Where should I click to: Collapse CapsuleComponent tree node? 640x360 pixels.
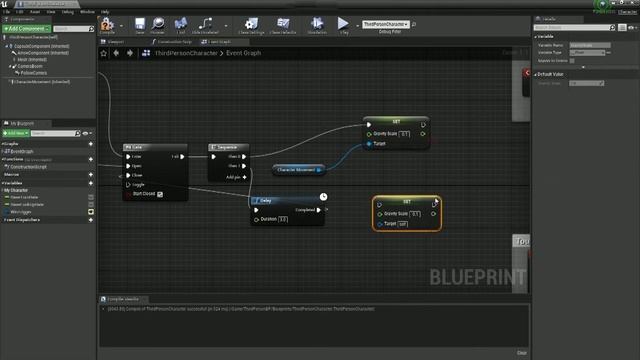tap(7, 46)
